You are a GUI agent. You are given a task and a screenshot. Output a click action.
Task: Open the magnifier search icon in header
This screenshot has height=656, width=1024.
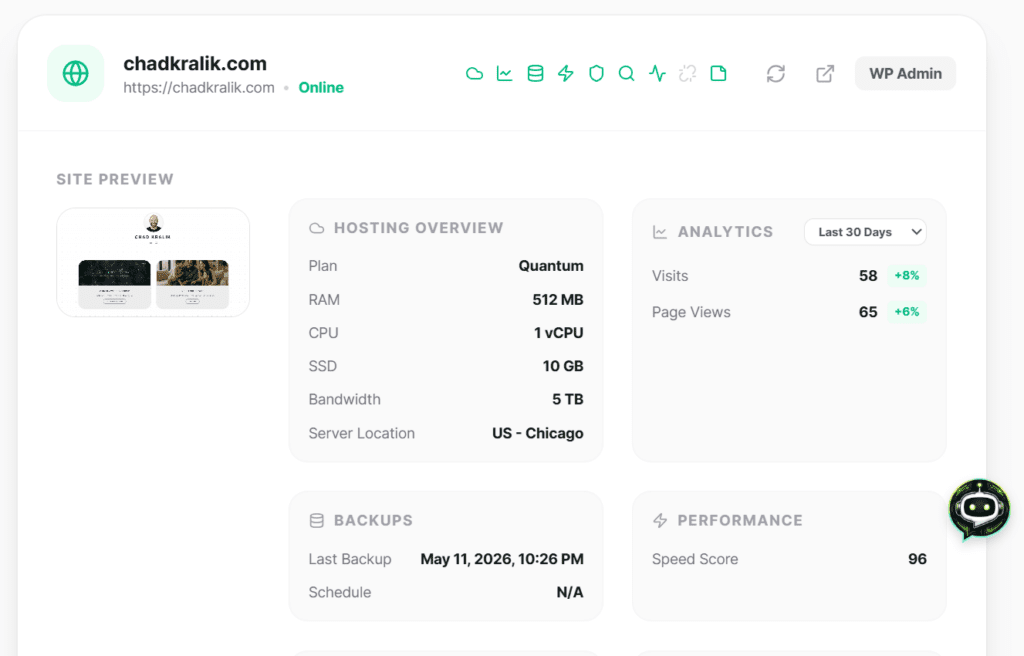pos(626,74)
